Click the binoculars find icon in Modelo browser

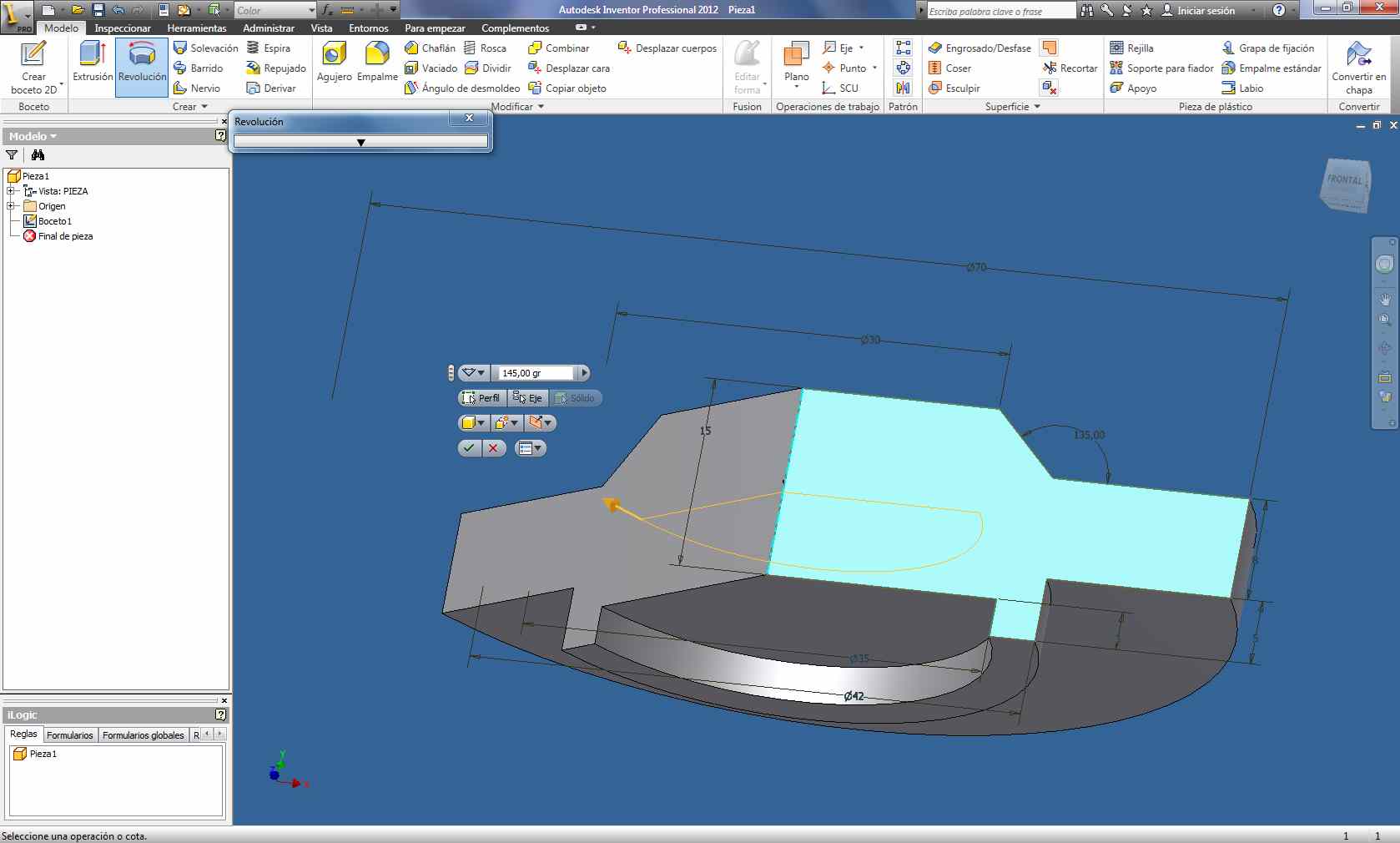tap(38, 154)
